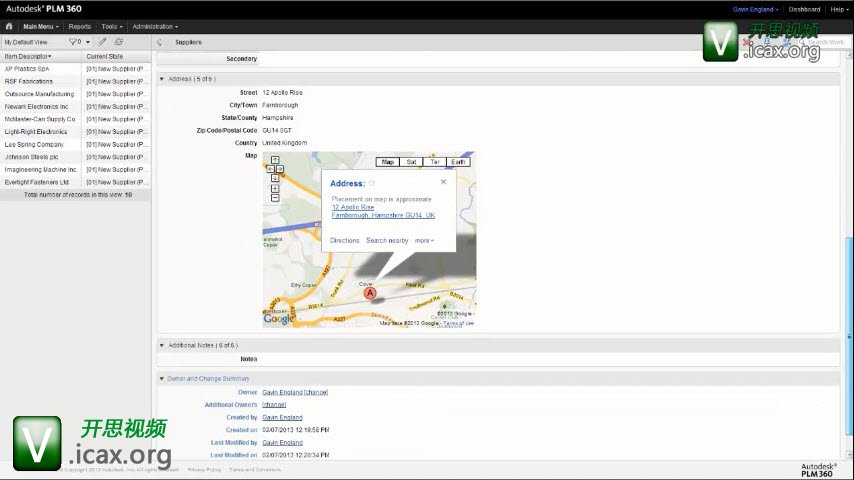Click the Google logo on map

pos(278,319)
